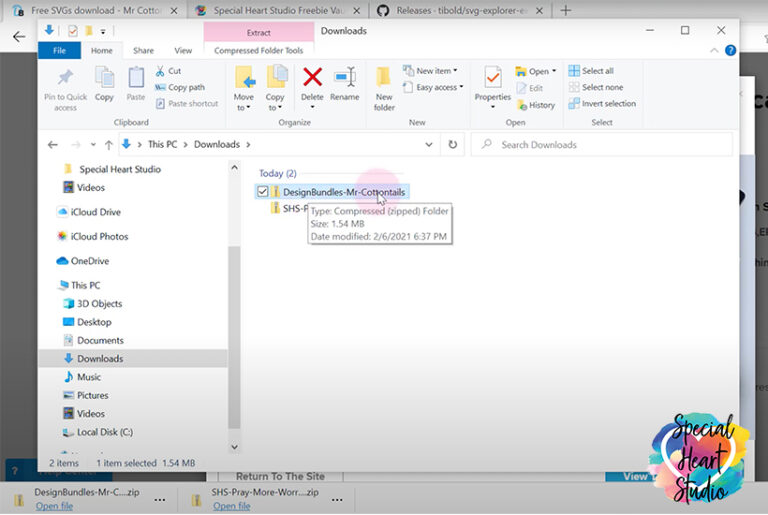Open address bar history dropdown
Image resolution: width=768 pixels, height=515 pixels.
(x=429, y=145)
